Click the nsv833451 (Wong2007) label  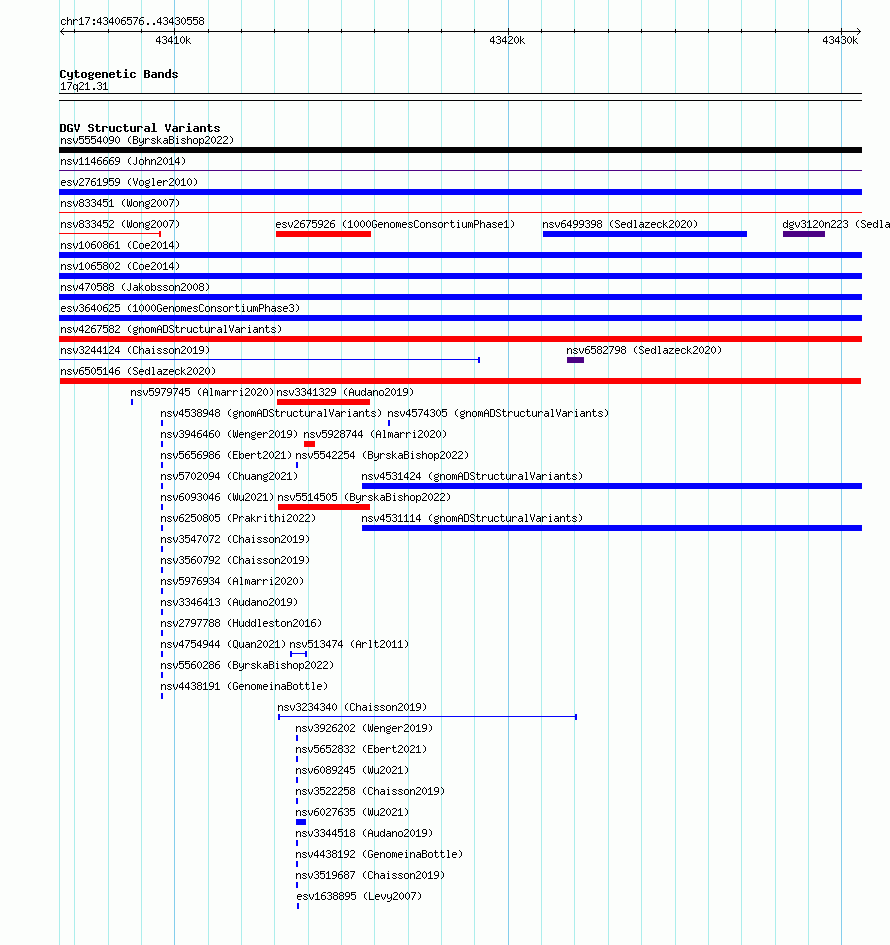tap(120, 204)
